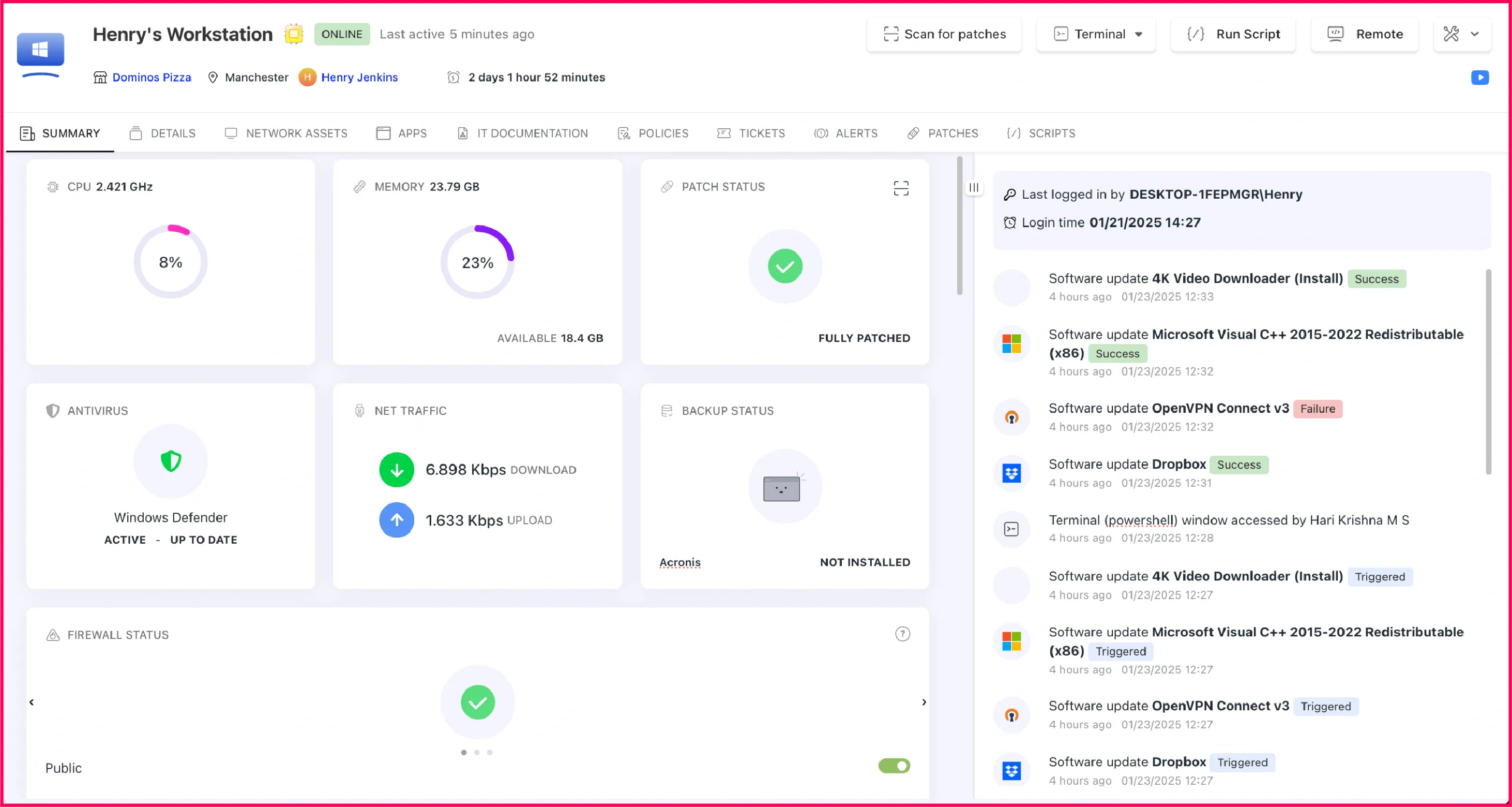
Task: Open the Remote access tool
Action: click(1364, 34)
